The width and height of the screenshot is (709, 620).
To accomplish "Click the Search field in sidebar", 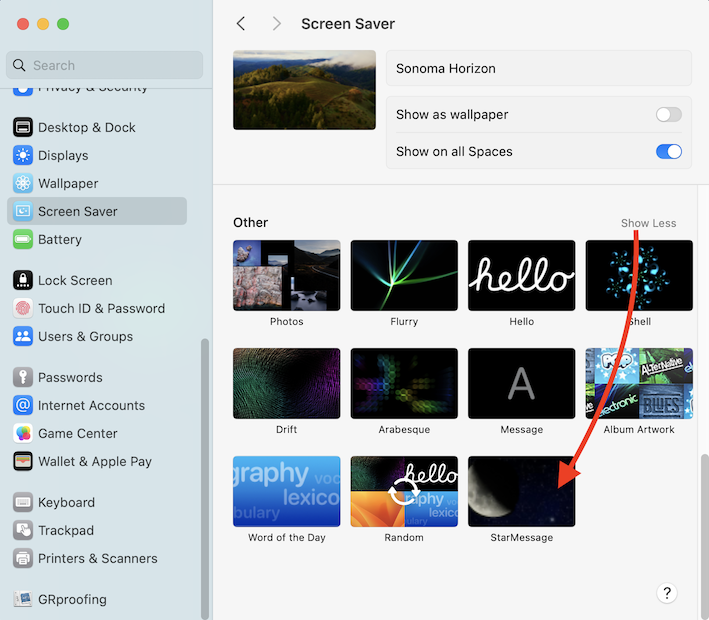I will coord(104,65).
